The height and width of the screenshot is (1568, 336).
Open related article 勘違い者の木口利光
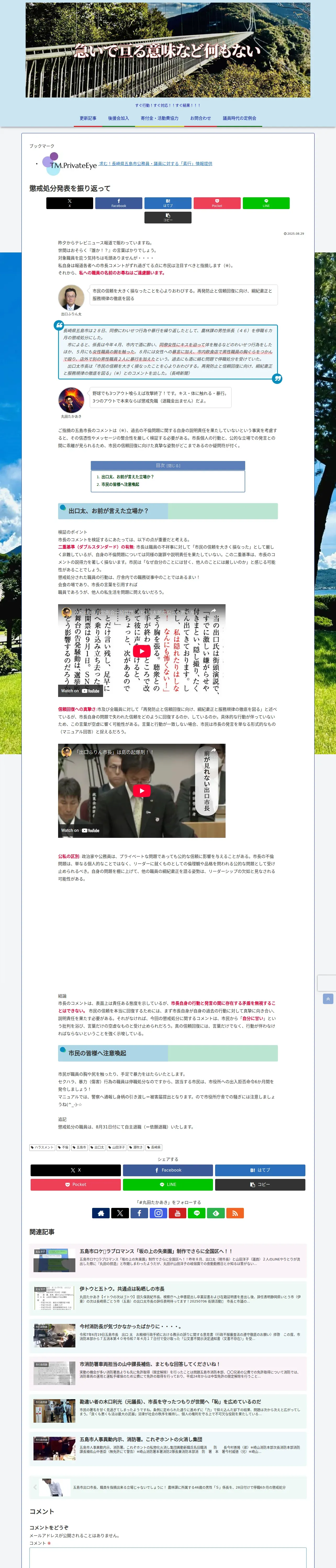(168, 1411)
